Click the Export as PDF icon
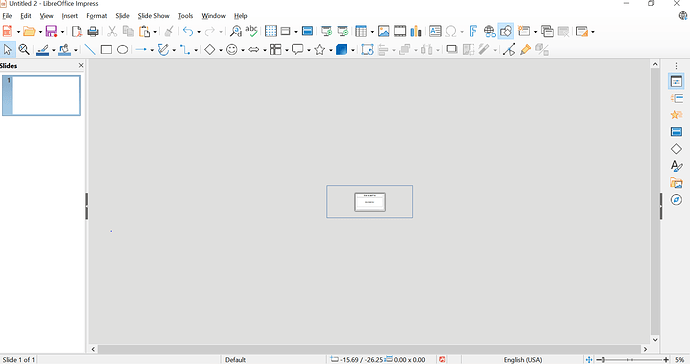The image size is (690, 364). click(x=77, y=31)
